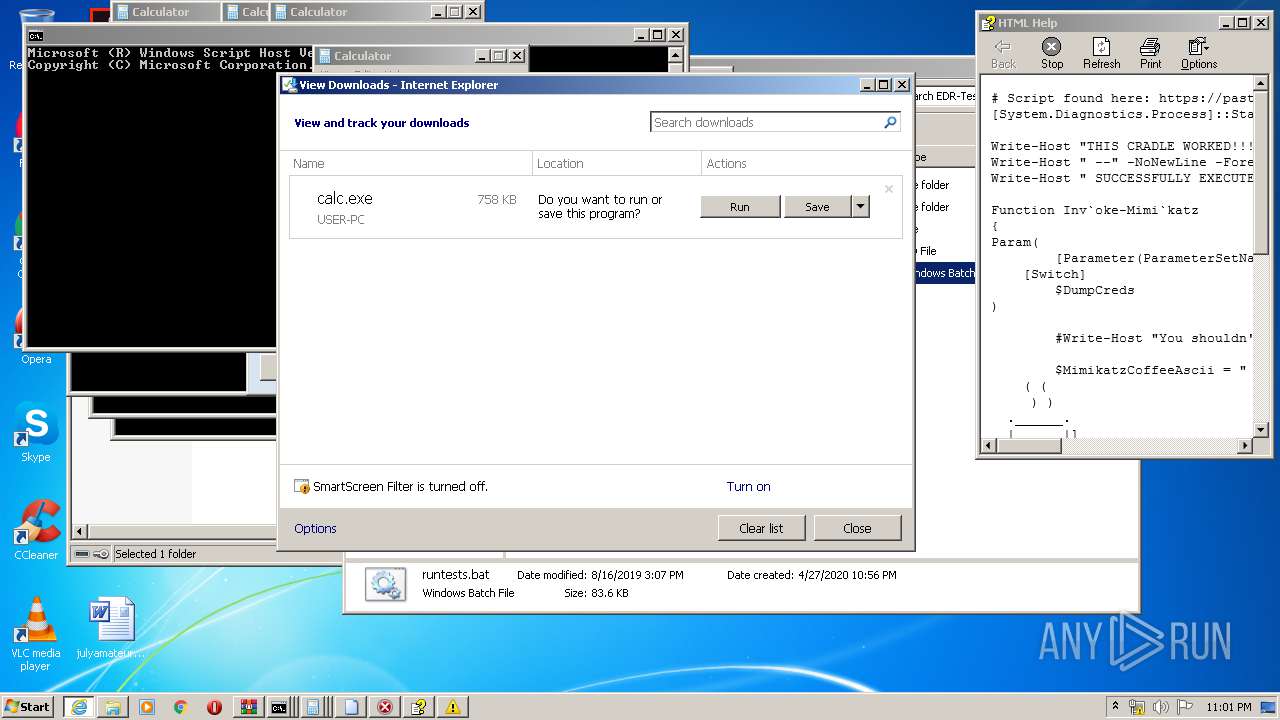Open Windows Explorer from the taskbar

coord(112,707)
